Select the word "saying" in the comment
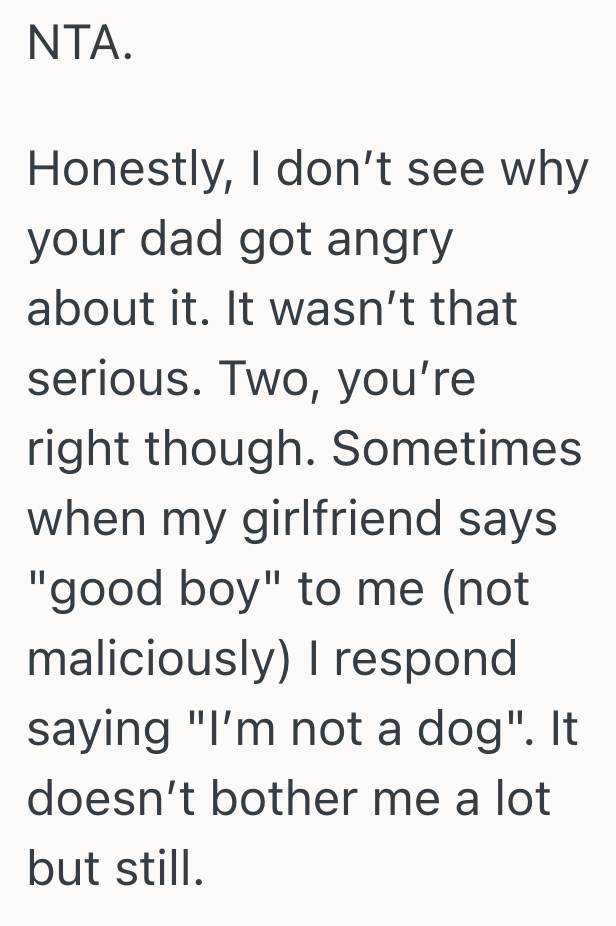The height and width of the screenshot is (926, 616). 96,731
